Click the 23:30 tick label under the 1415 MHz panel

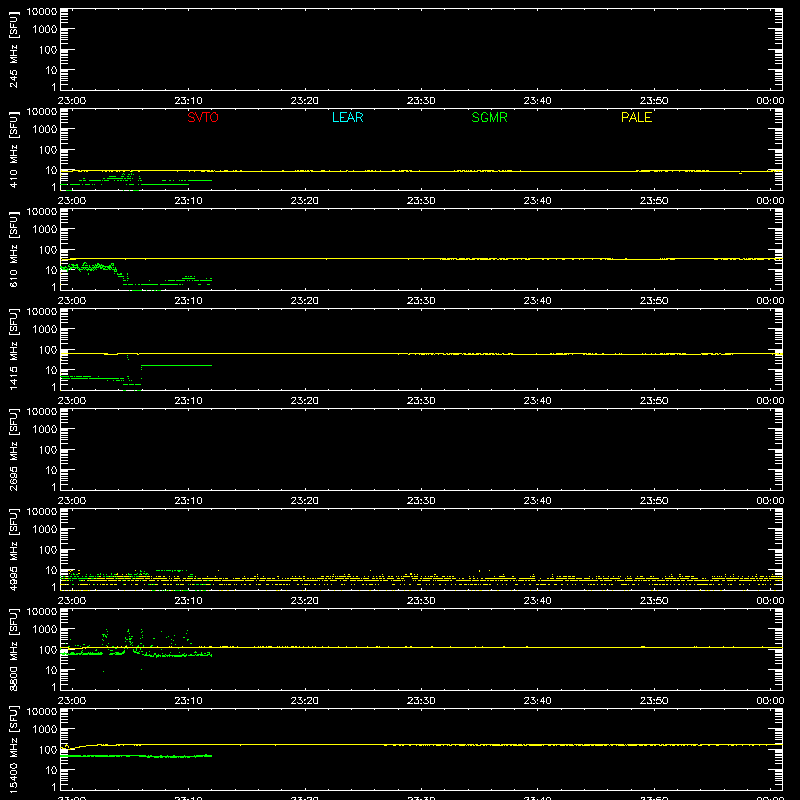(421, 401)
